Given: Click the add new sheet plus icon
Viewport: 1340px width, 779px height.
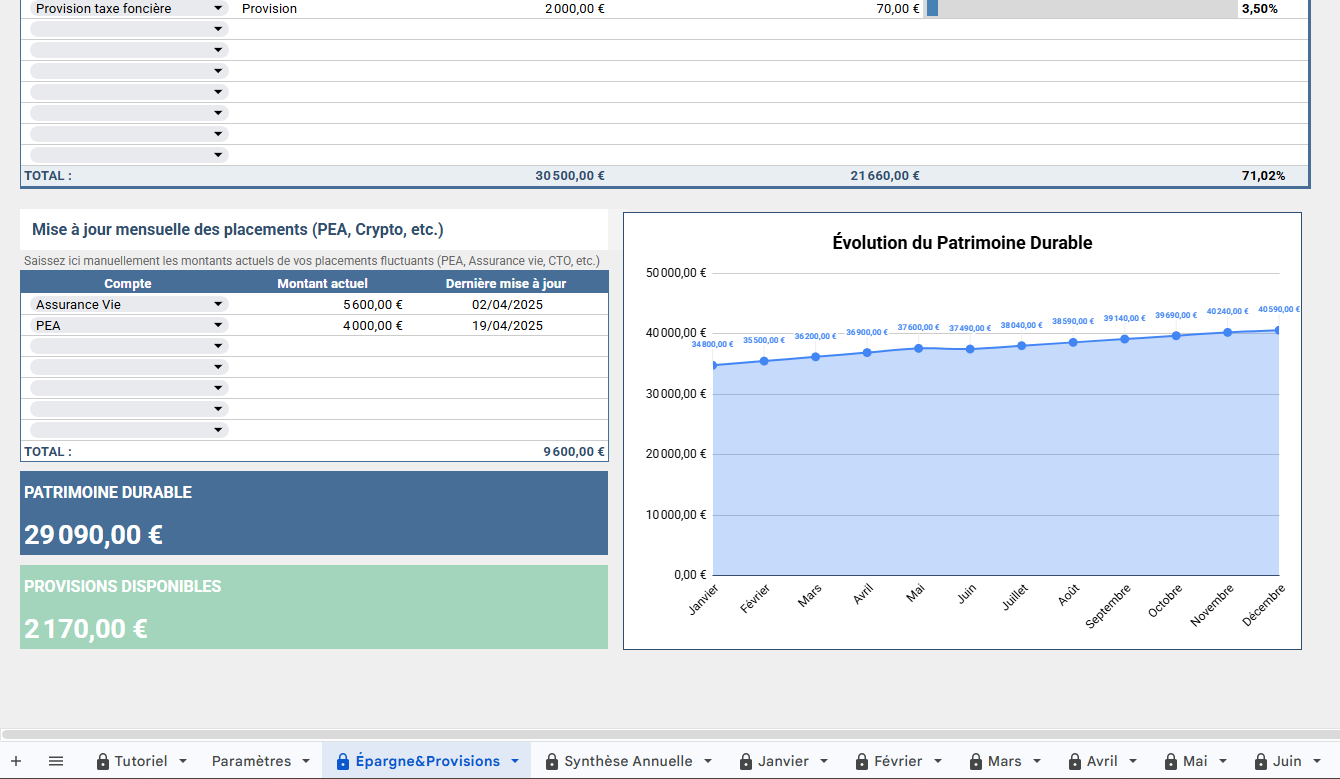Looking at the screenshot, I should 16,761.
